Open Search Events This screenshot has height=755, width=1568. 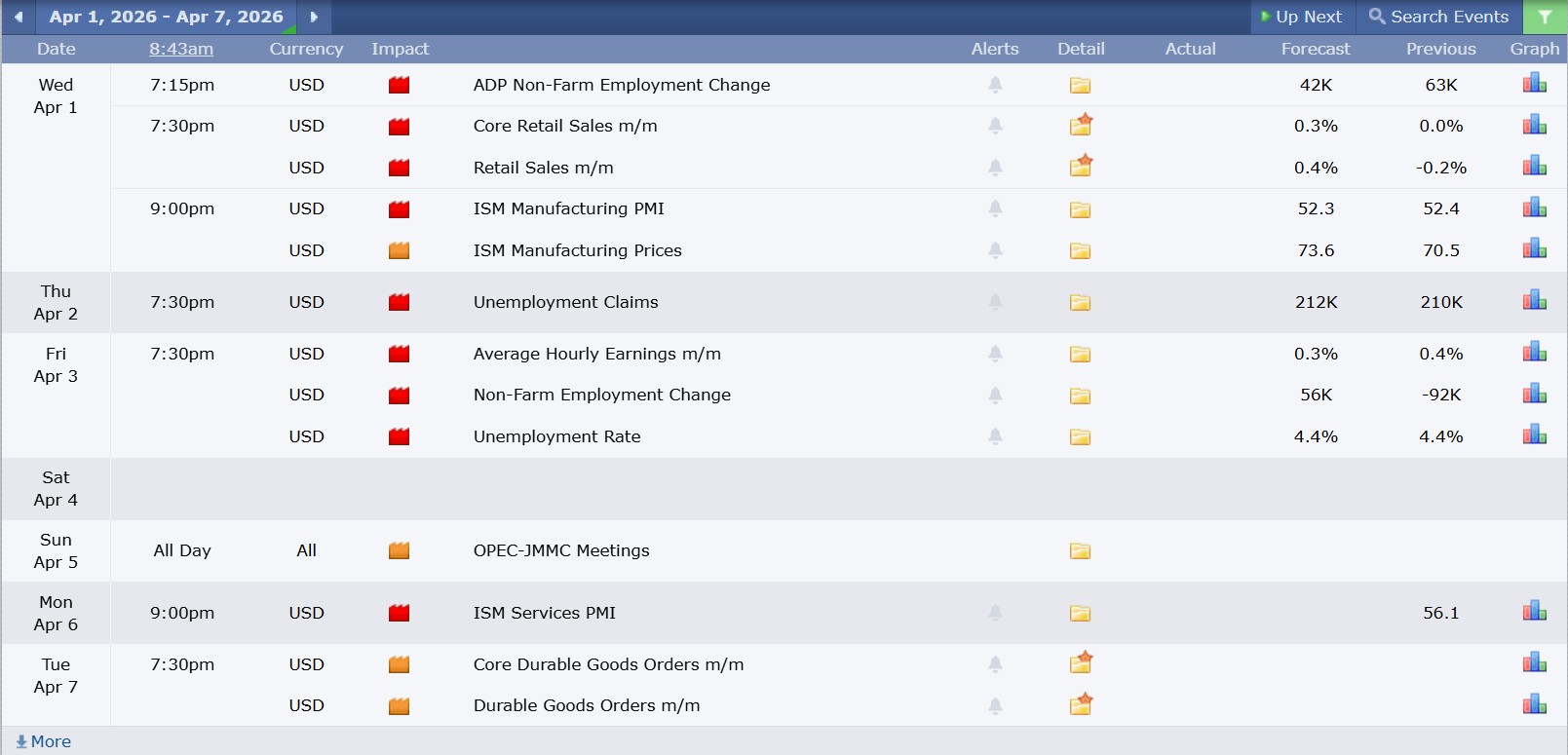1439,17
